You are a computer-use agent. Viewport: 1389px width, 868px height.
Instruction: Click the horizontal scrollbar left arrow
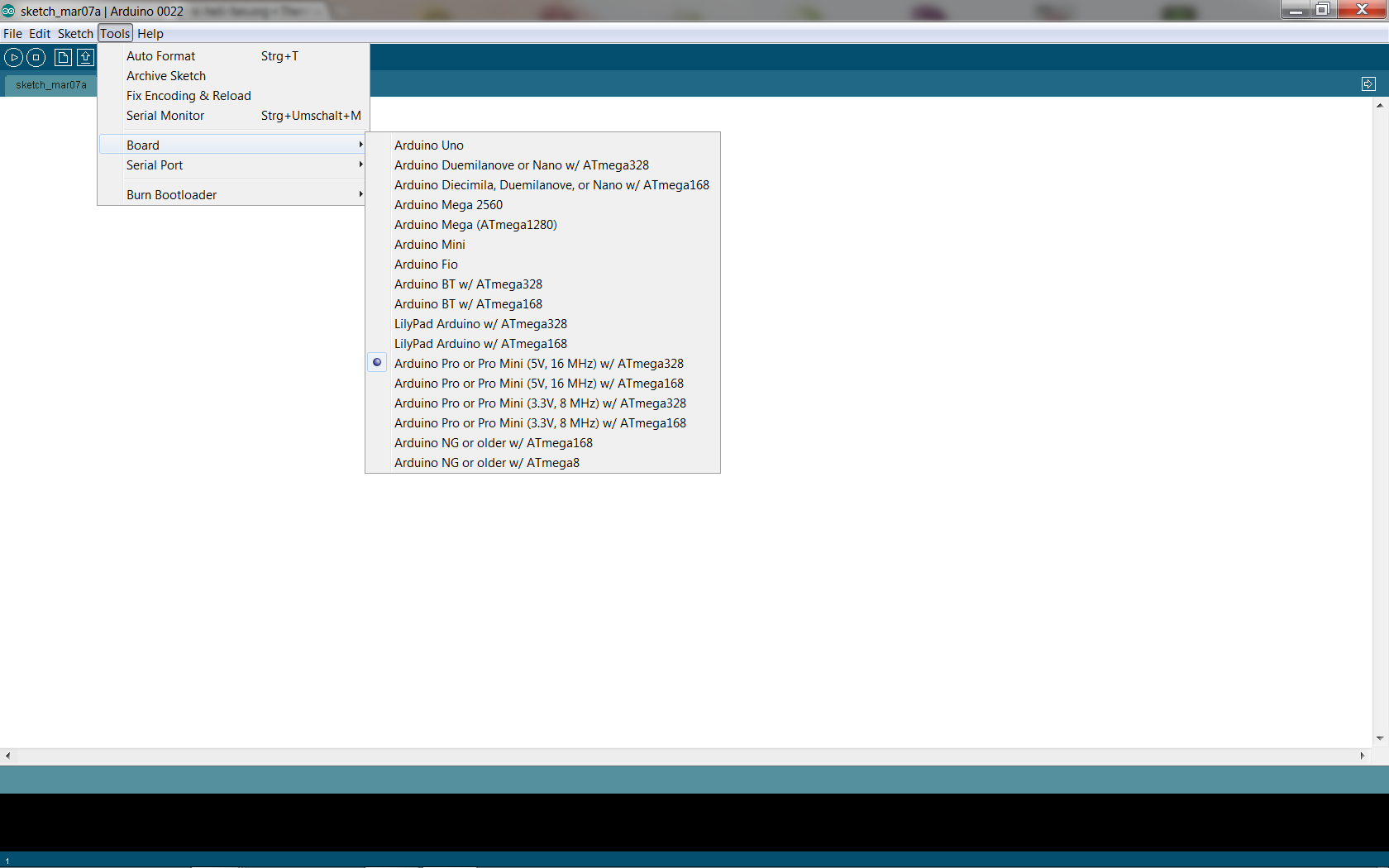point(7,756)
